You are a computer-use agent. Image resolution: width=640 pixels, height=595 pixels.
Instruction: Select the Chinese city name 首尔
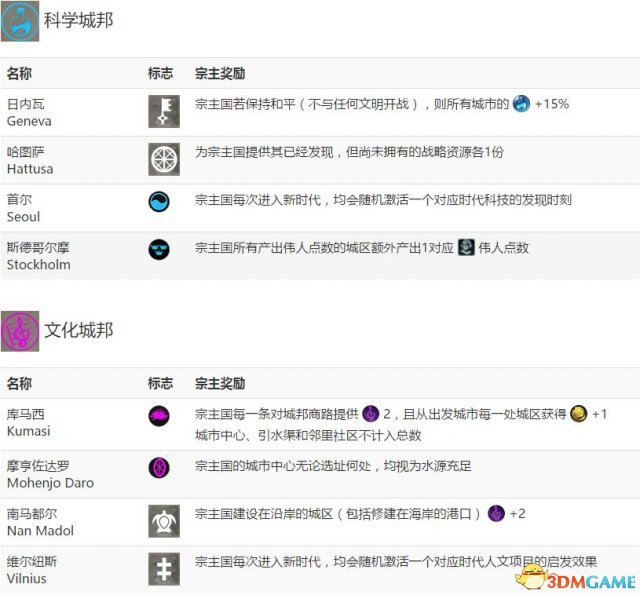19,200
